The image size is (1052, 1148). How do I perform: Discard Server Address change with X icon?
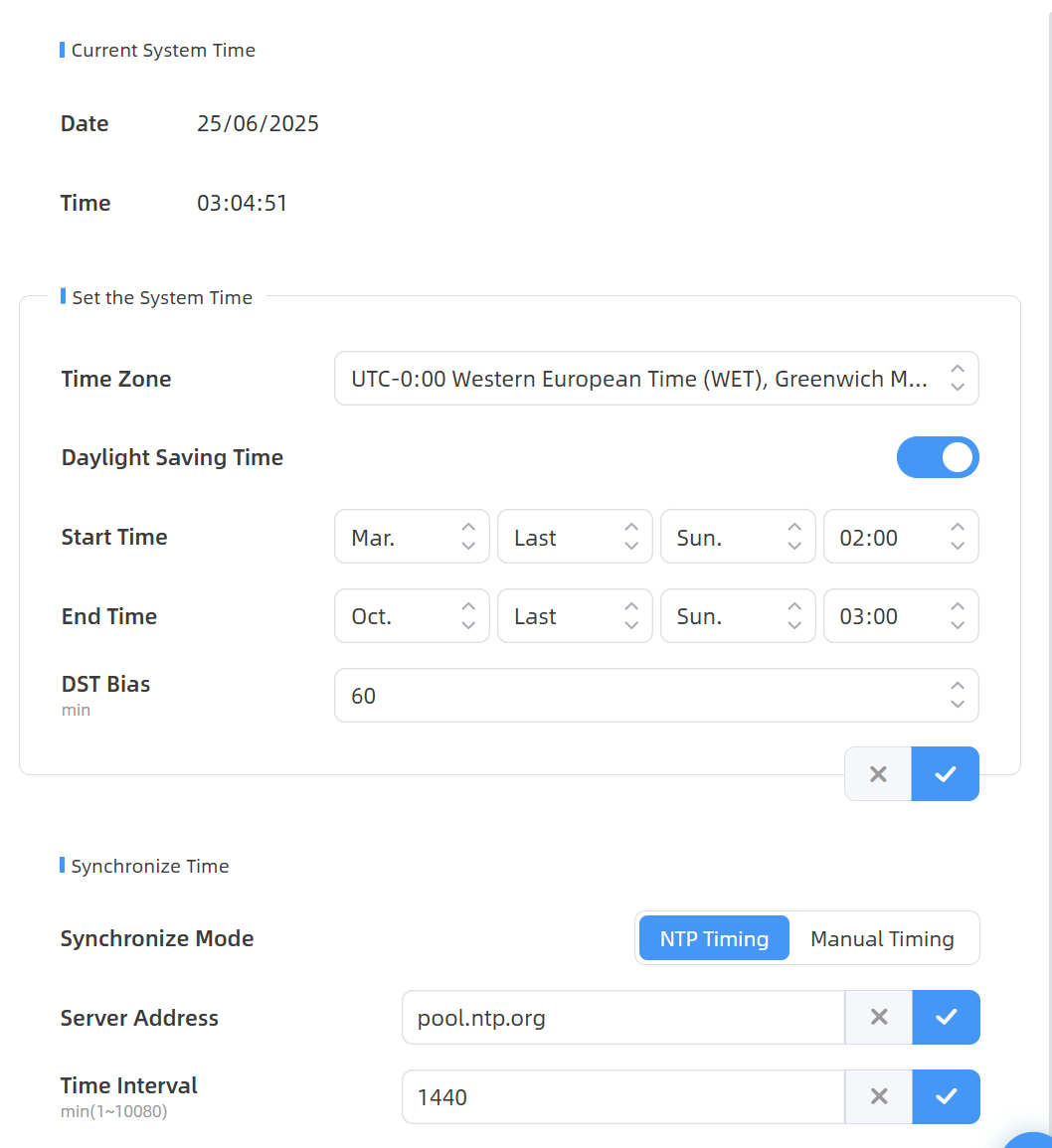pos(879,1017)
